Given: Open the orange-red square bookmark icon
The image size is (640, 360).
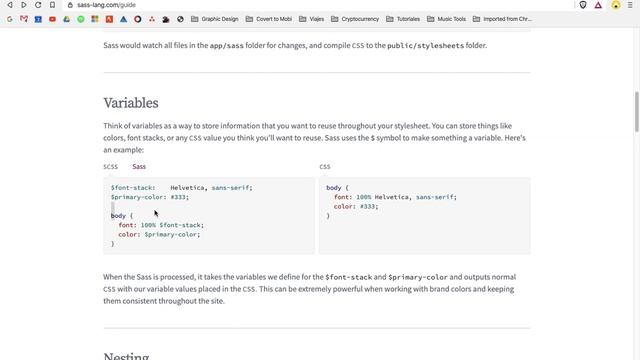Looking at the screenshot, I should 109,19.
